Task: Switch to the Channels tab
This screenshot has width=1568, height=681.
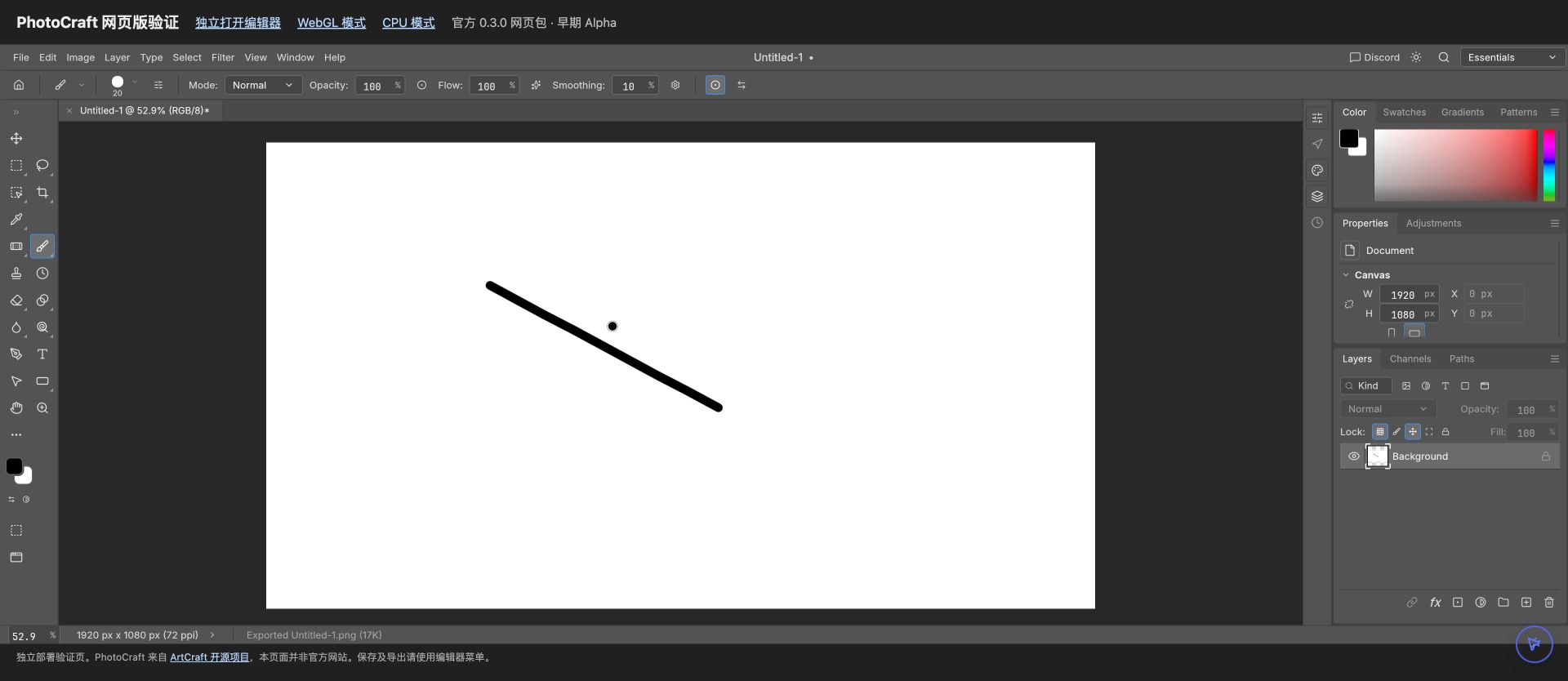Action: click(x=1410, y=358)
